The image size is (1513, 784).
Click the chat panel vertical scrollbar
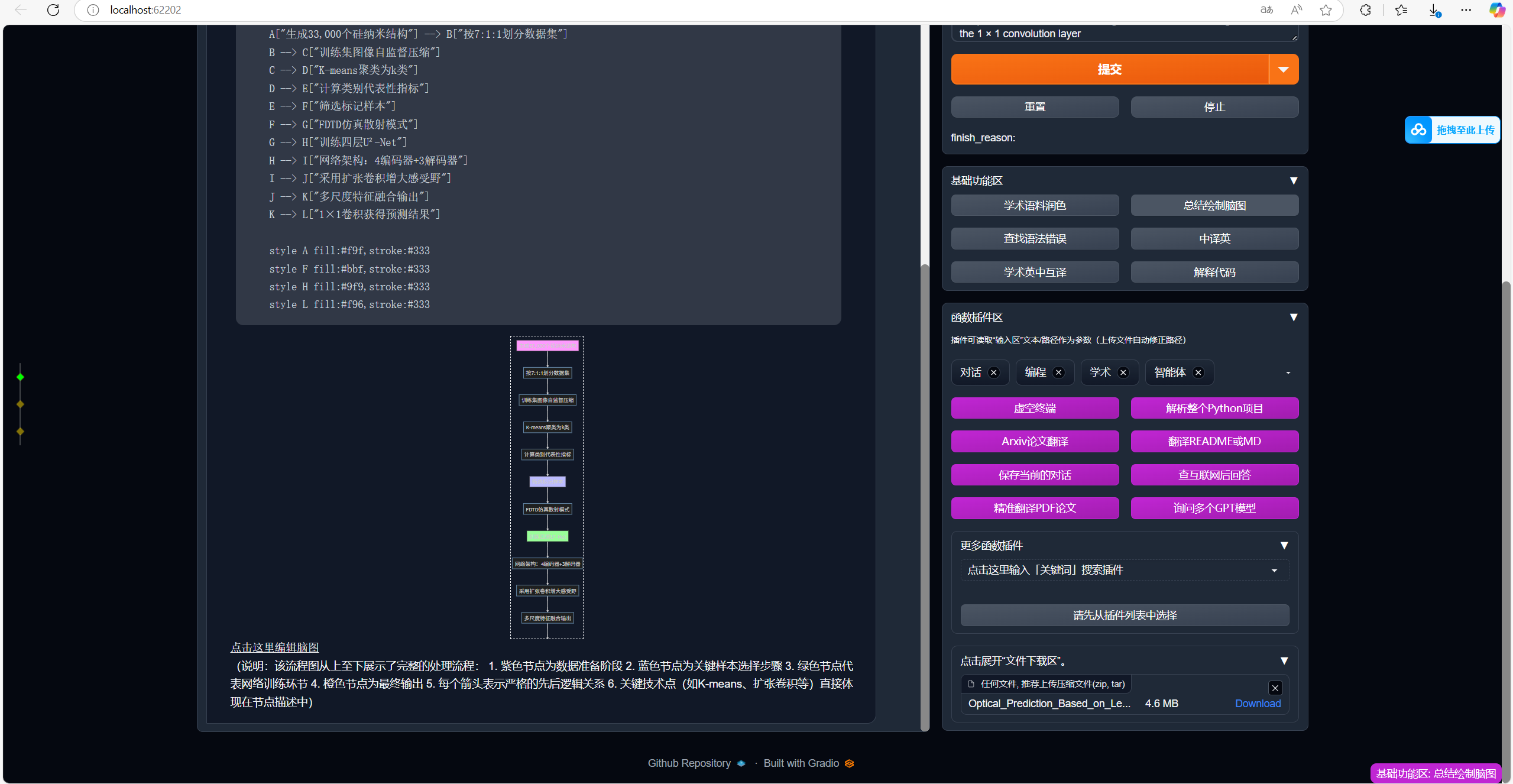click(x=925, y=497)
